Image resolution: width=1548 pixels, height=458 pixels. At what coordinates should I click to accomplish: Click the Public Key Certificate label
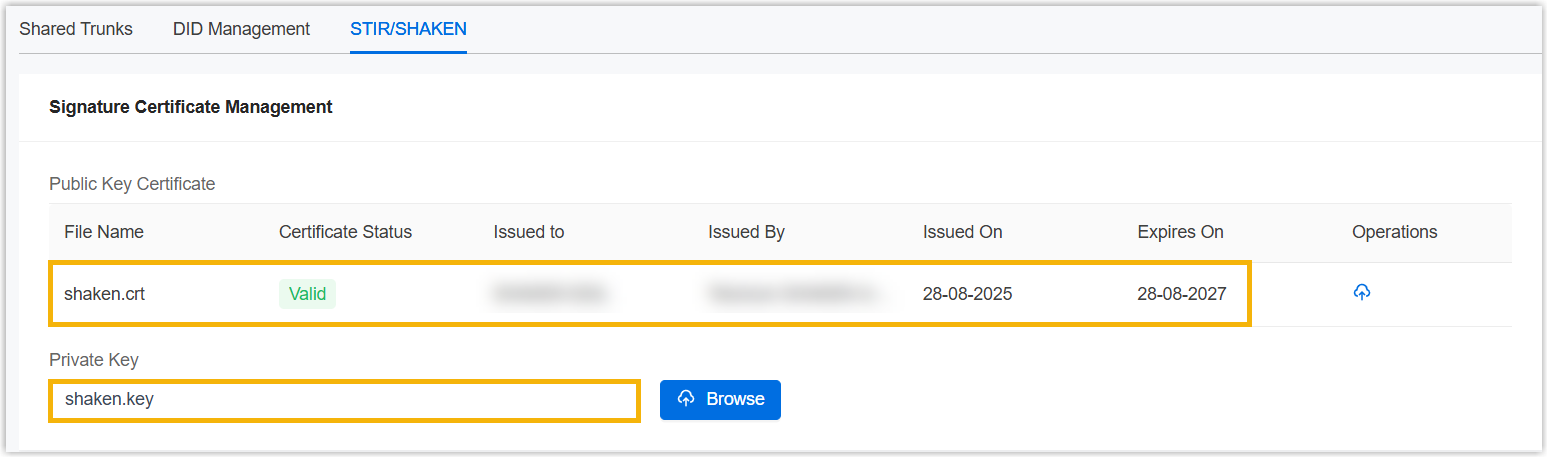(x=132, y=184)
